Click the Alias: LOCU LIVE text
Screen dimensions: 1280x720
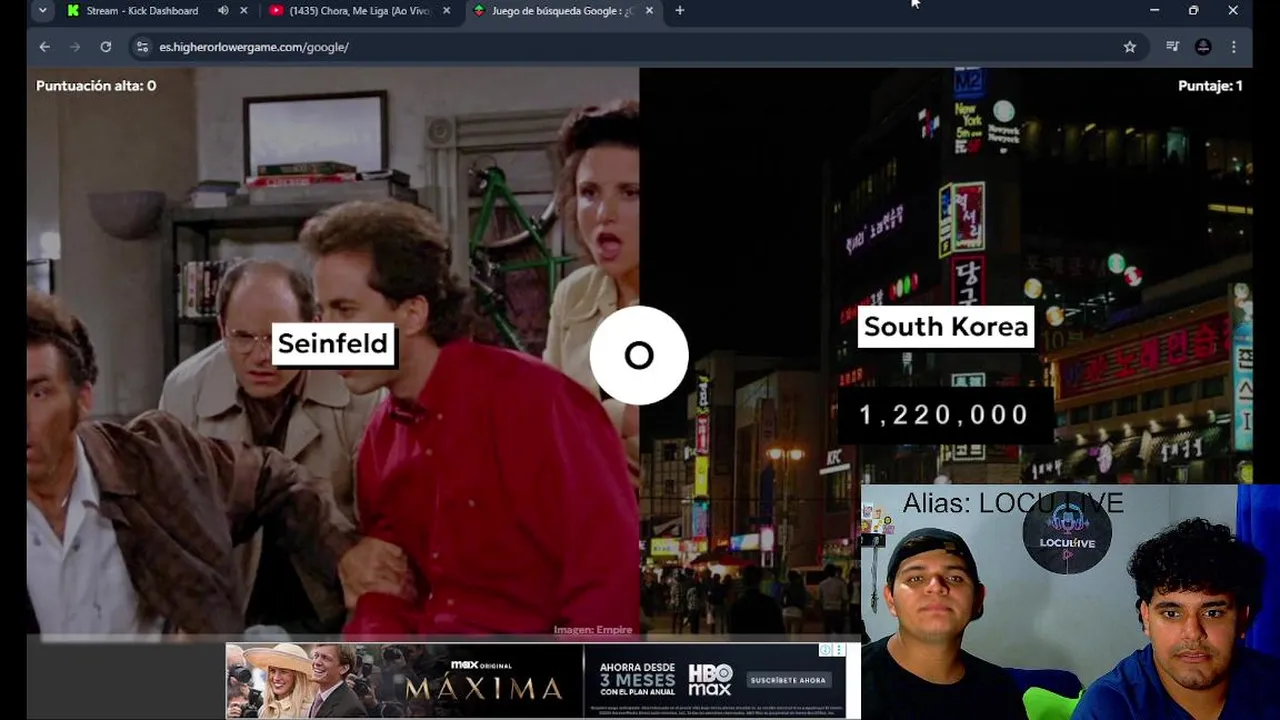1013,503
